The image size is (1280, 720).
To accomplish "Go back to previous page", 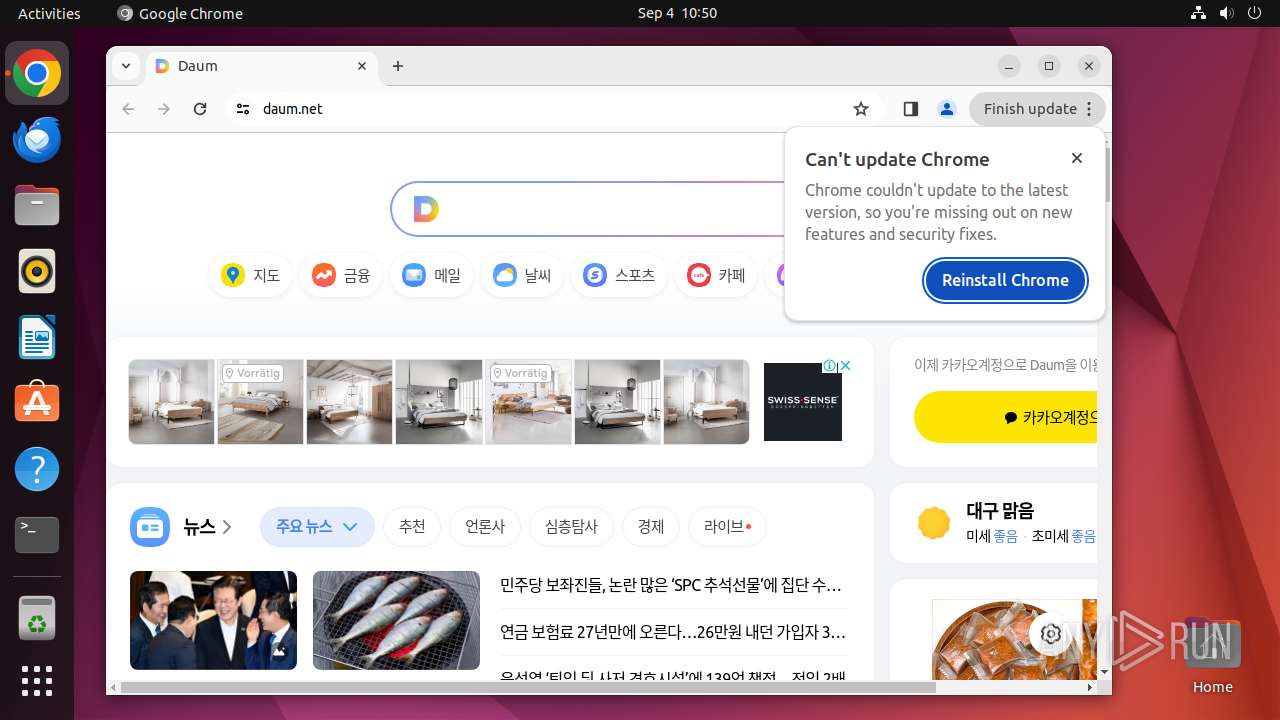I will (128, 109).
